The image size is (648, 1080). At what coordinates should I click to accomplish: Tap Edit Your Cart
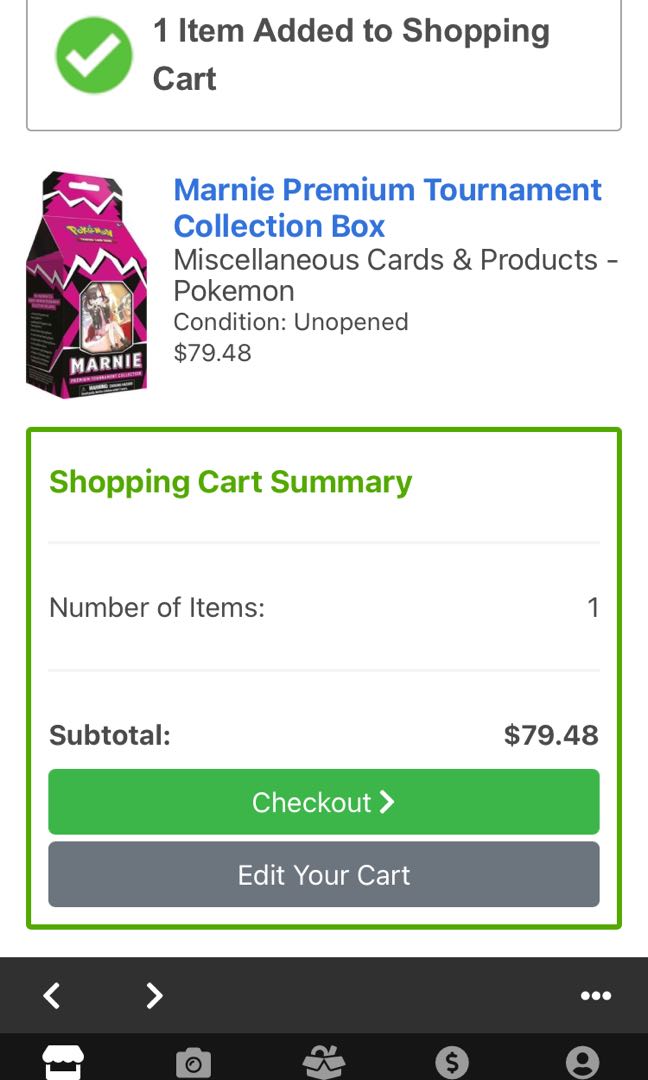[324, 875]
